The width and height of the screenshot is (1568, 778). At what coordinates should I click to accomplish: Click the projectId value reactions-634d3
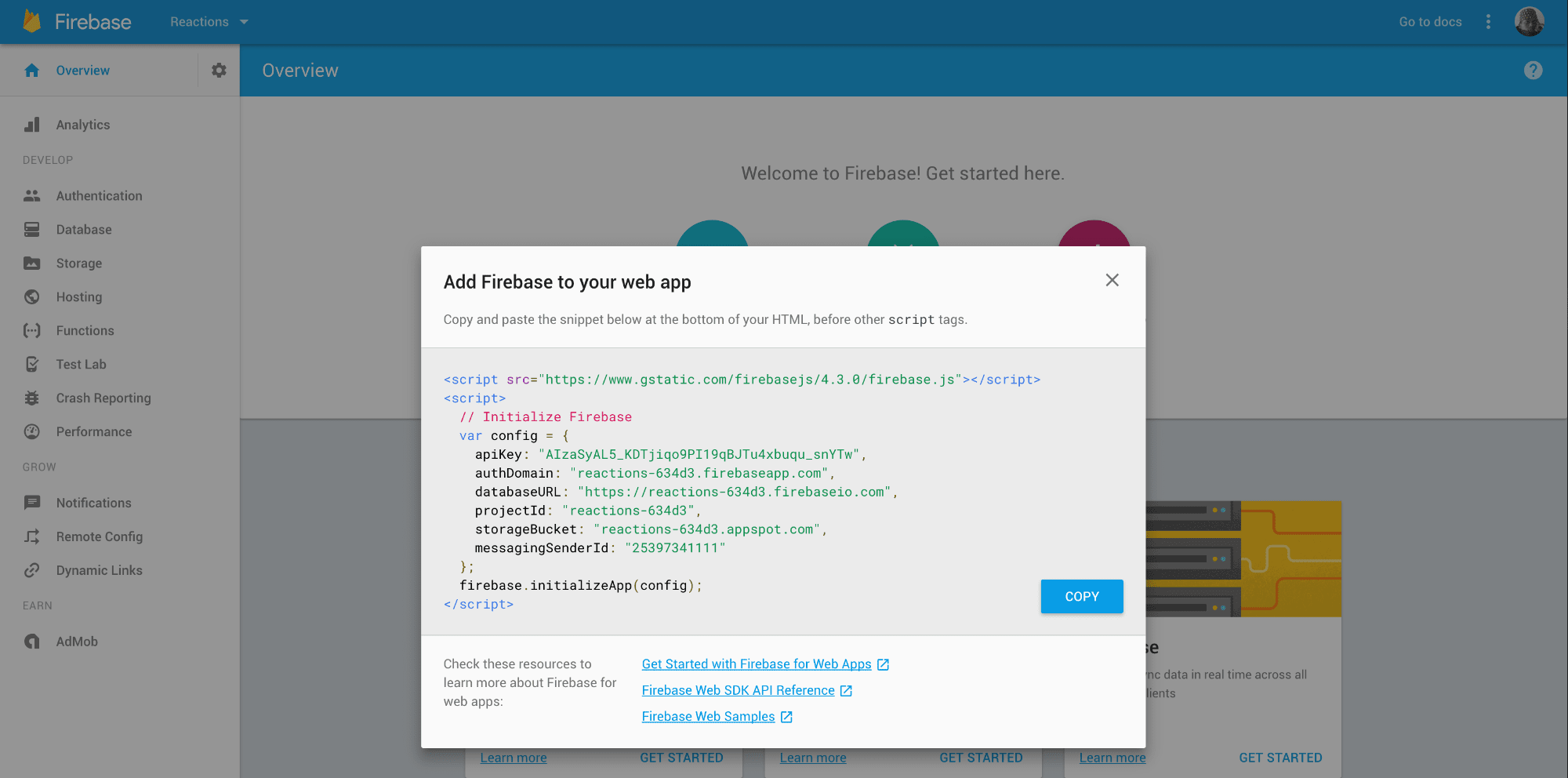(x=628, y=511)
